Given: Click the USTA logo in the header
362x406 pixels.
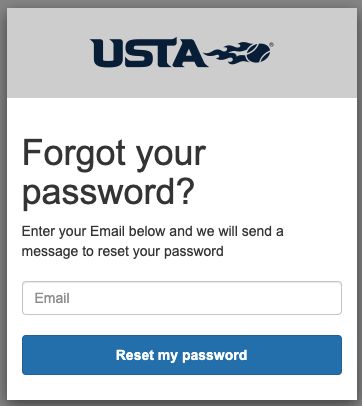Looking at the screenshot, I should coord(182,53).
